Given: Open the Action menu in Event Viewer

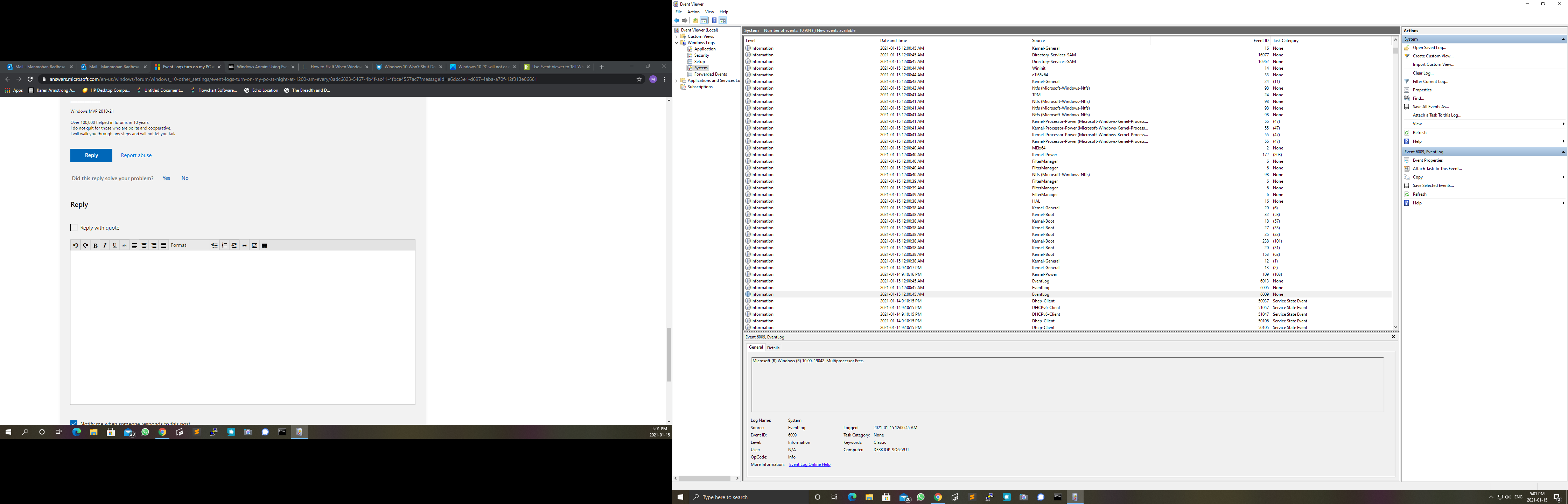Looking at the screenshot, I should tap(693, 12).
